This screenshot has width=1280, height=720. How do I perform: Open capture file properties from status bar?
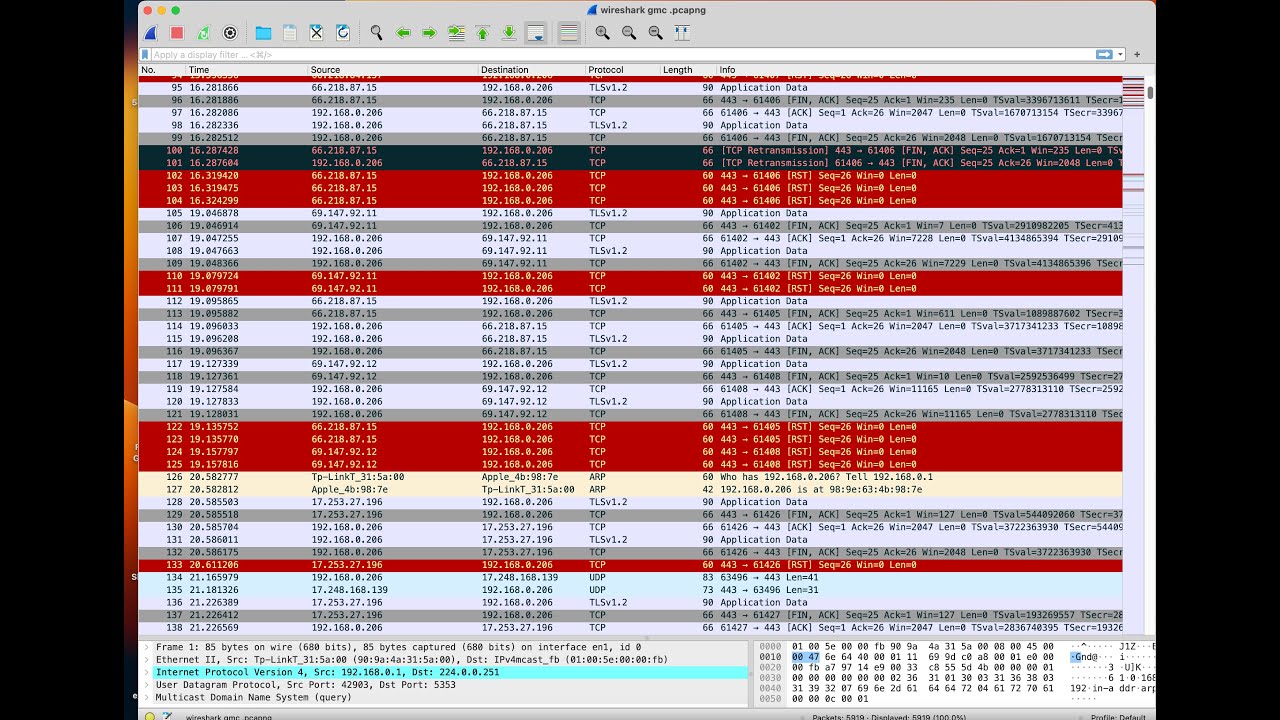[x=167, y=716]
